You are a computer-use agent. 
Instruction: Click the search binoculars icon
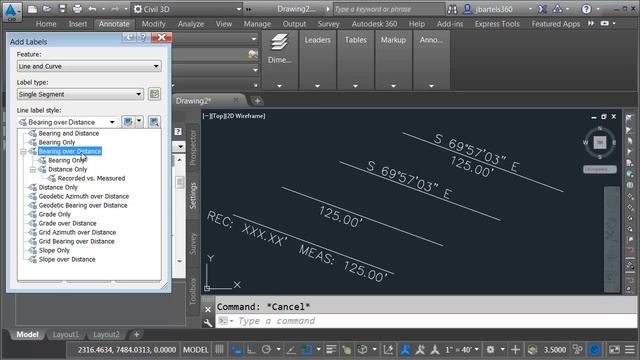click(x=452, y=9)
